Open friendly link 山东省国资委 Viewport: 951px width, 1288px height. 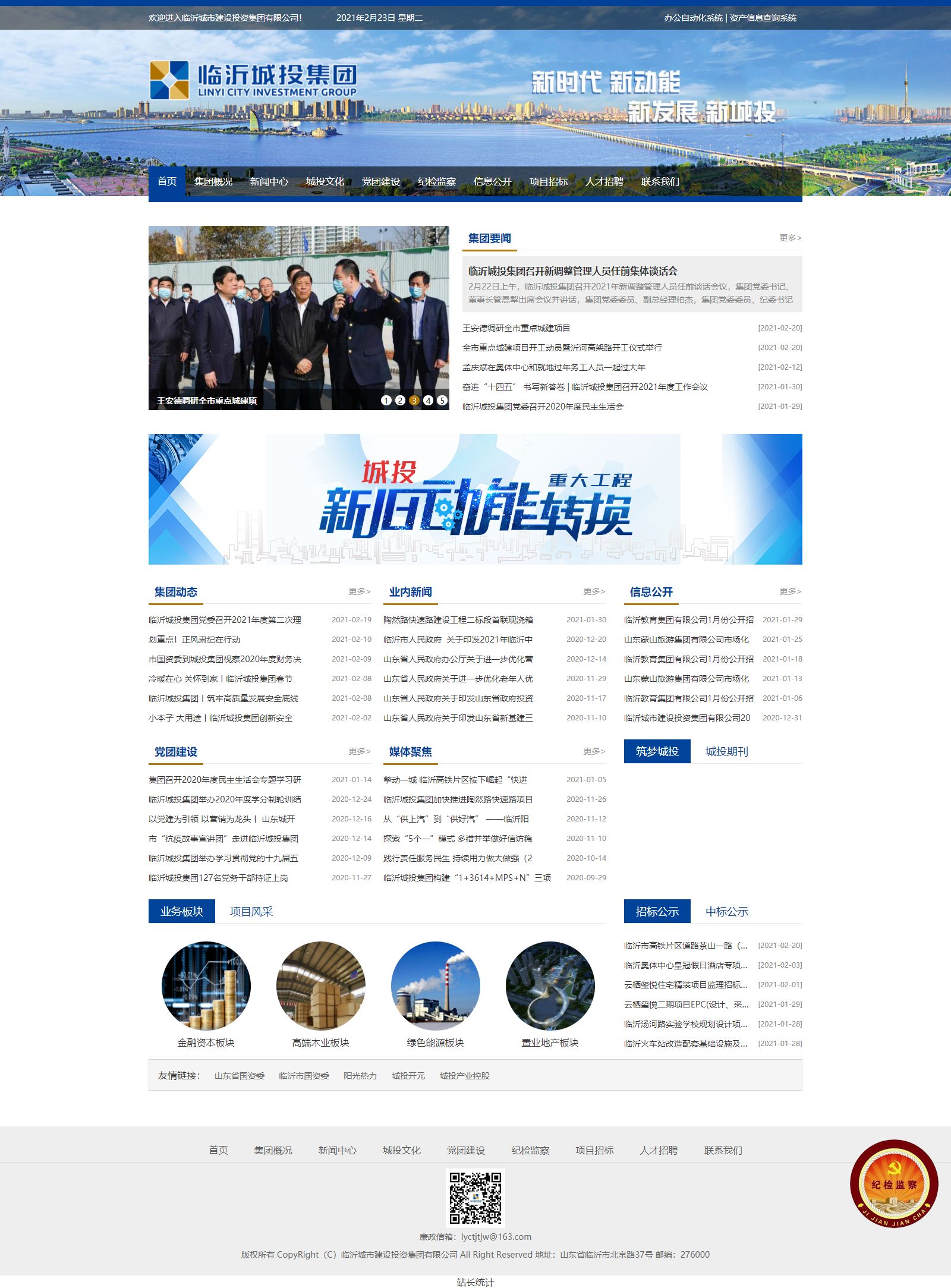point(240,1076)
